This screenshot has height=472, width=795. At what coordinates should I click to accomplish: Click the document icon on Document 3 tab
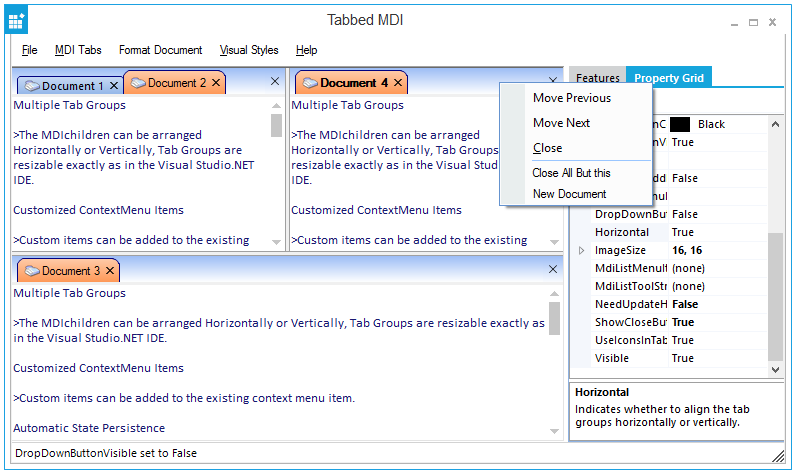[x=31, y=271]
